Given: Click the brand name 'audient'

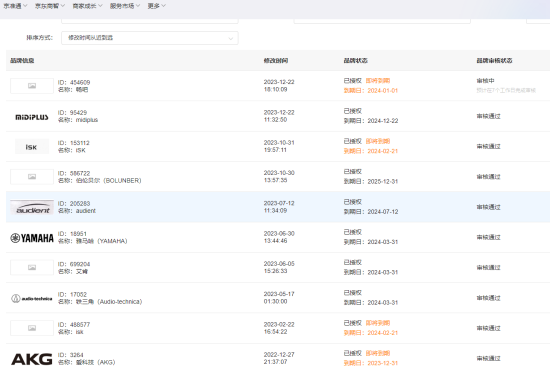Looking at the screenshot, I should [x=86, y=211].
